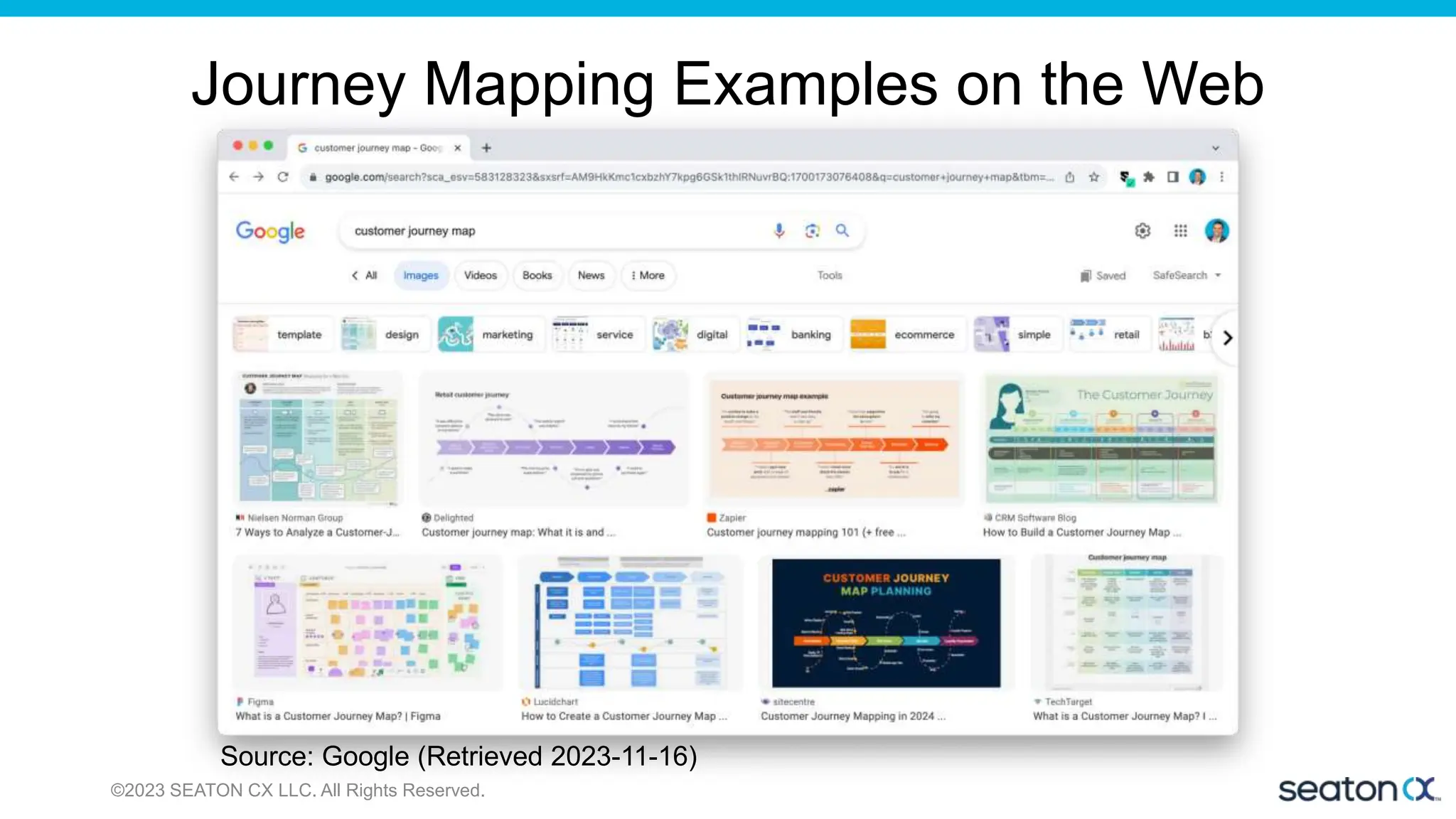Start voice search with the microphone icon
The width and height of the screenshot is (1456, 819).
click(x=779, y=230)
